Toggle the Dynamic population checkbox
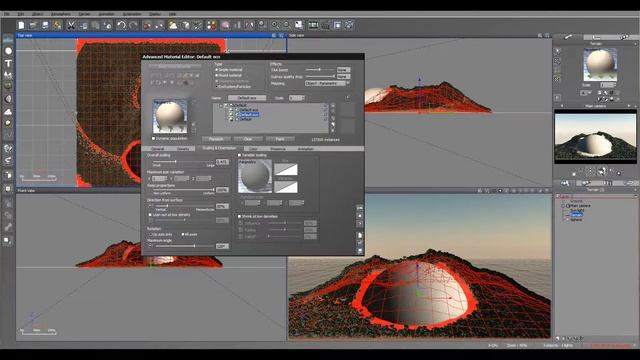 tap(153, 138)
